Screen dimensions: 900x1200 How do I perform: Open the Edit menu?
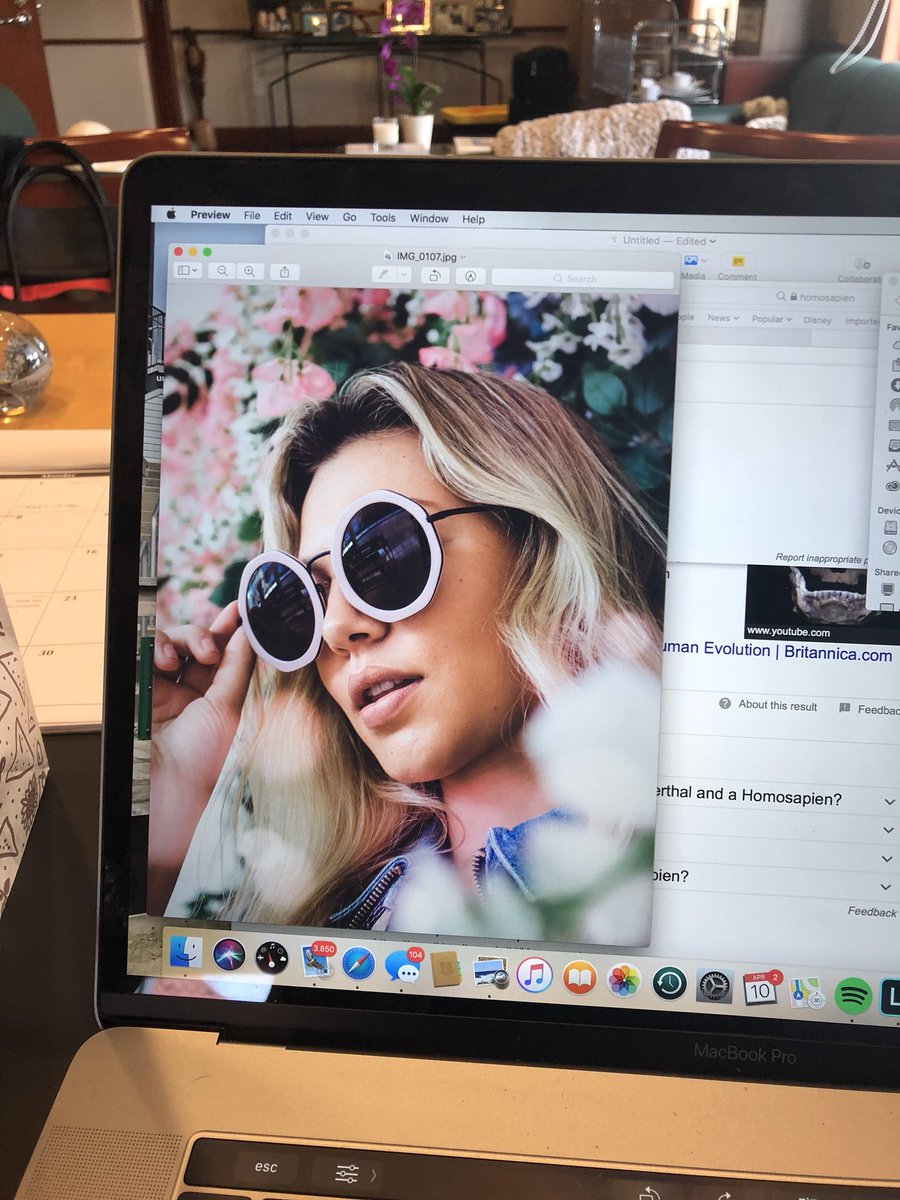pos(283,216)
